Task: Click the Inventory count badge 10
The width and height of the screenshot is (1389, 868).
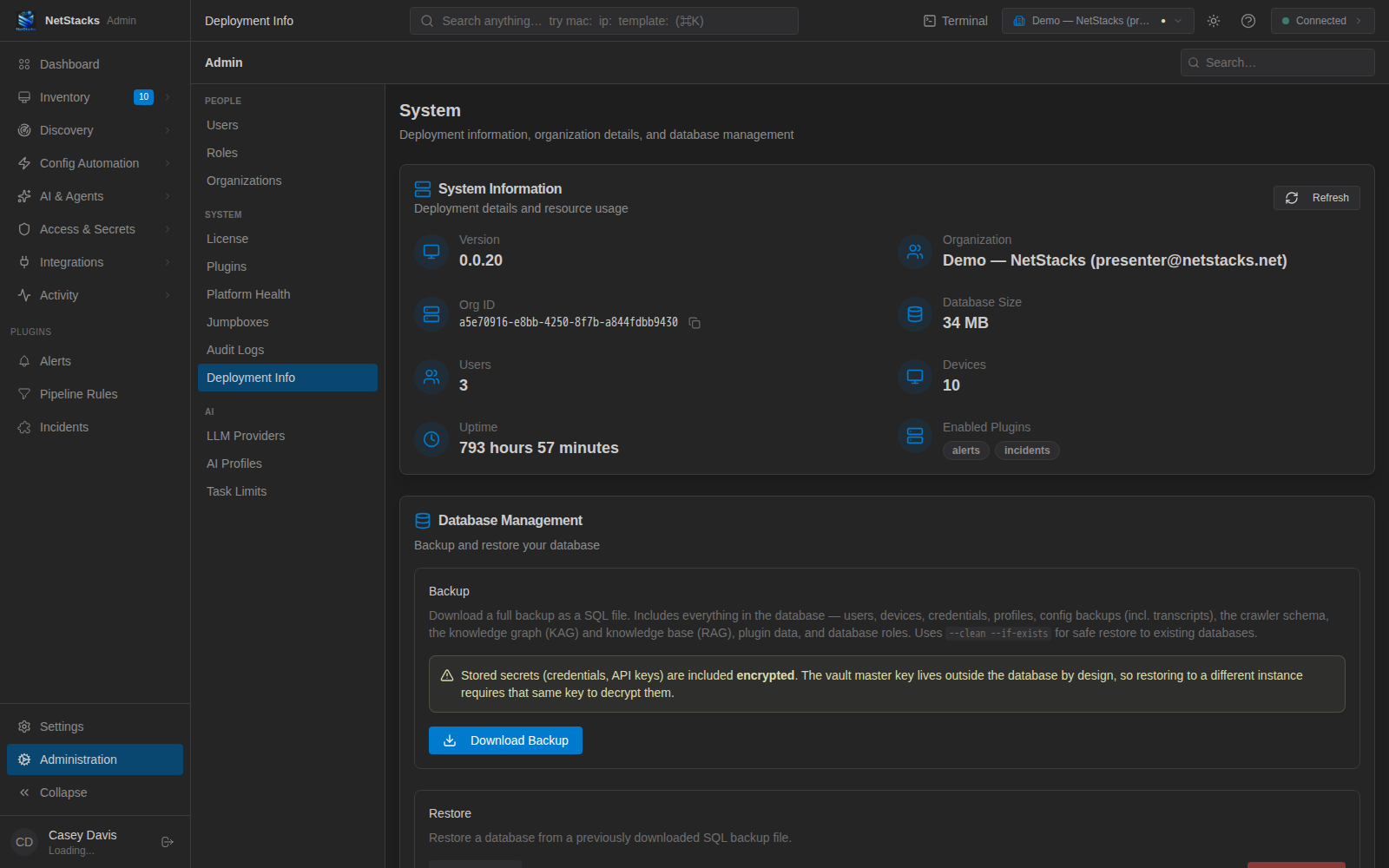Action: (x=144, y=97)
